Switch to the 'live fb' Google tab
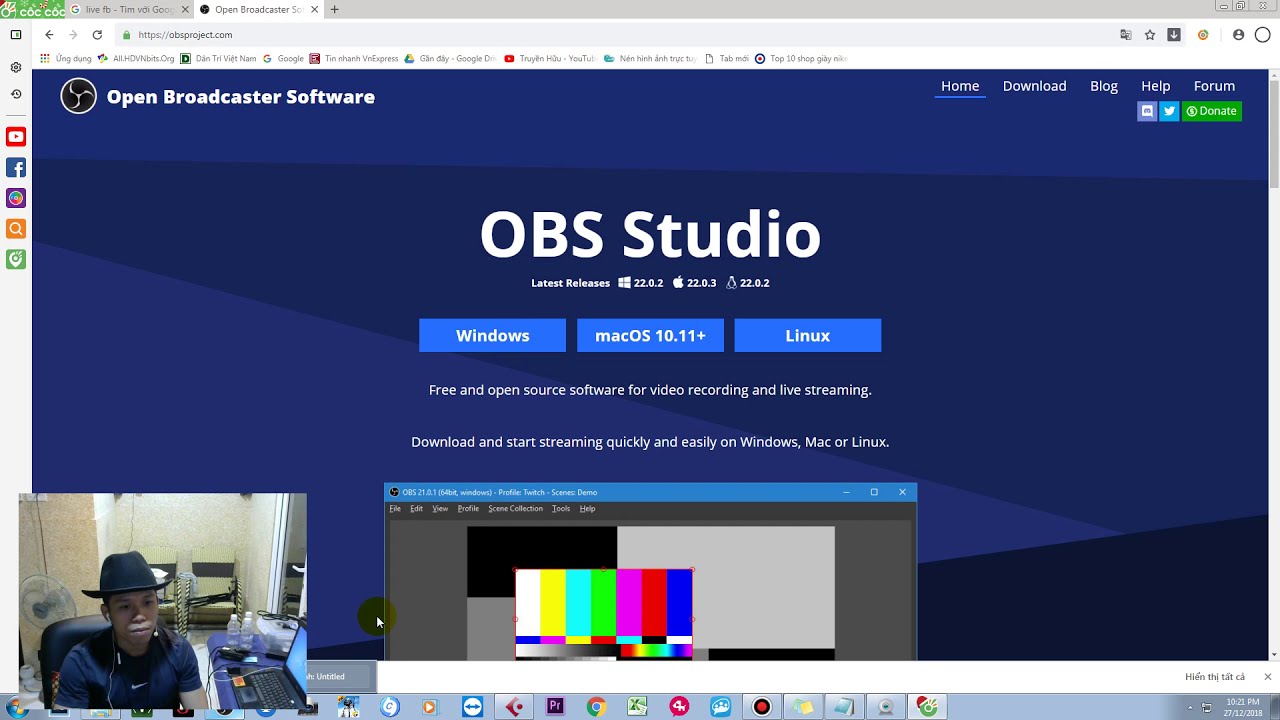 [x=128, y=9]
